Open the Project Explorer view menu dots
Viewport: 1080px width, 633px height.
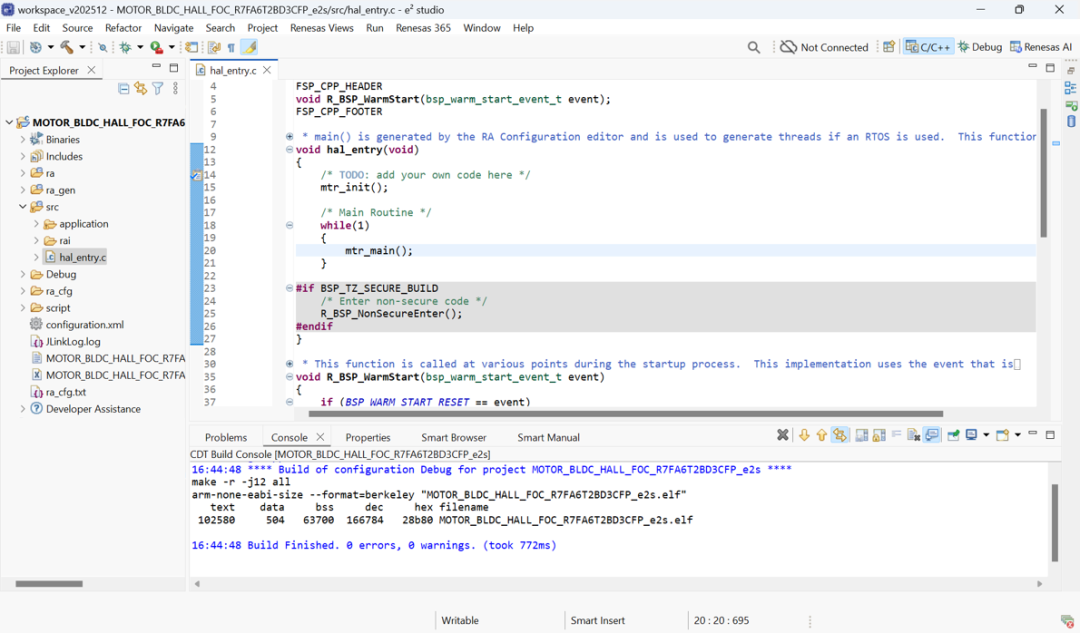tap(176, 88)
